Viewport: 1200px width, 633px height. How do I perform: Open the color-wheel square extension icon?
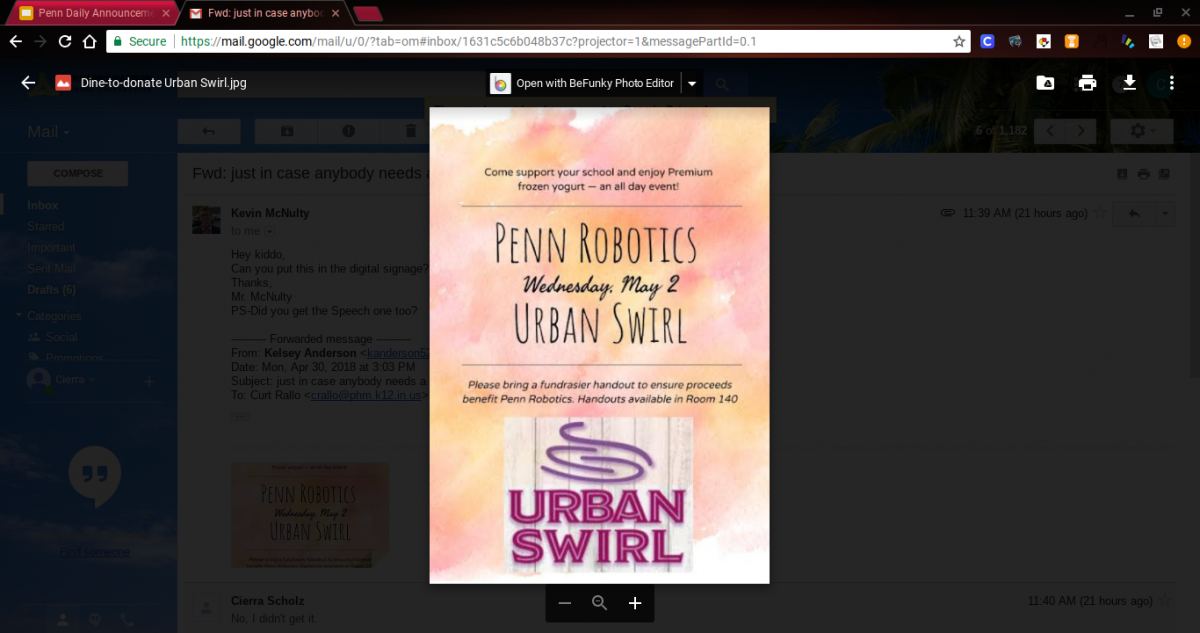tap(1043, 41)
